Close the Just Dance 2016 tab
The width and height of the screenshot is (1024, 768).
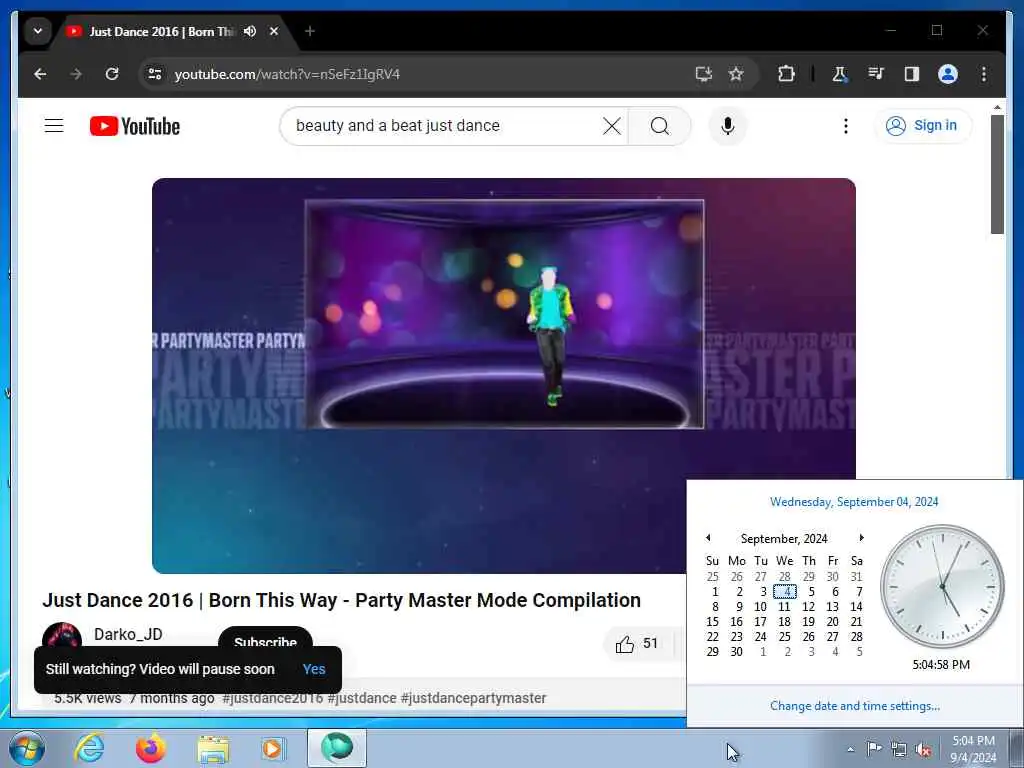(x=274, y=31)
